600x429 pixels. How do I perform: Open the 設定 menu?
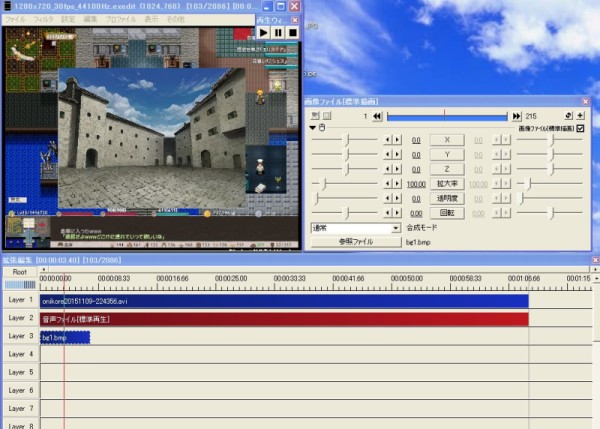[68, 19]
